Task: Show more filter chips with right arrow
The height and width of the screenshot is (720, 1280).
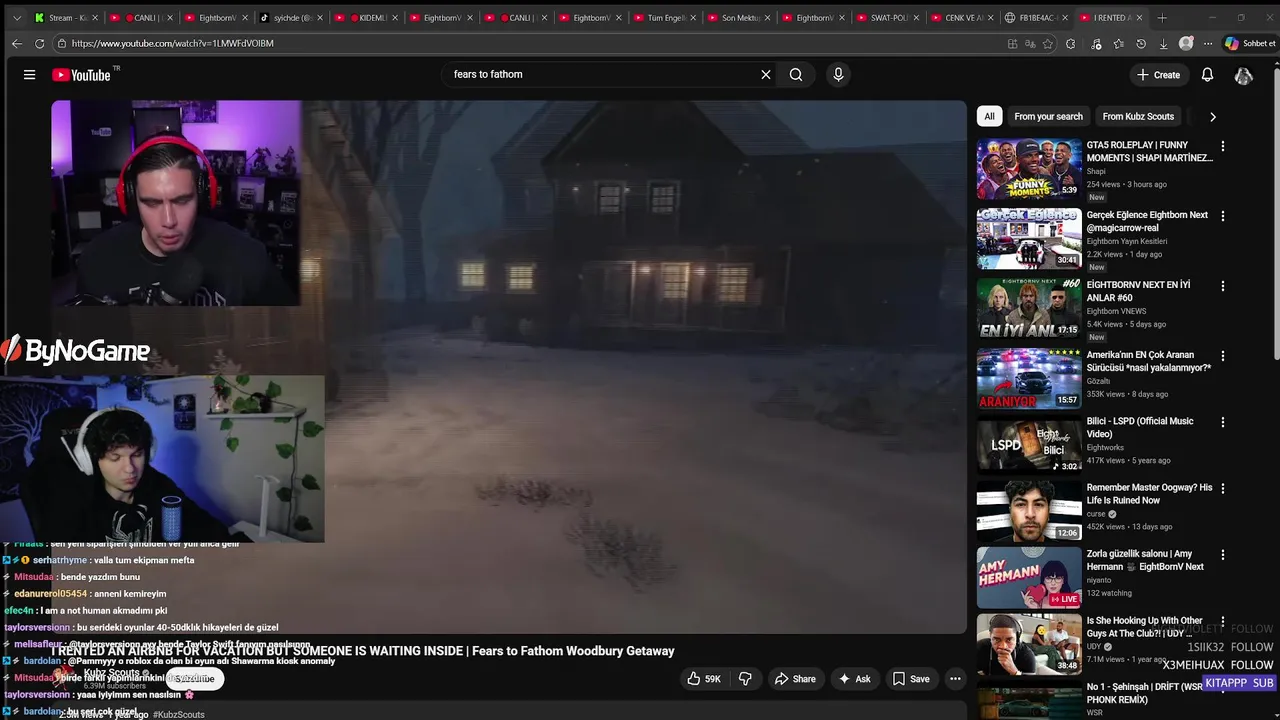Action: 1213,117
